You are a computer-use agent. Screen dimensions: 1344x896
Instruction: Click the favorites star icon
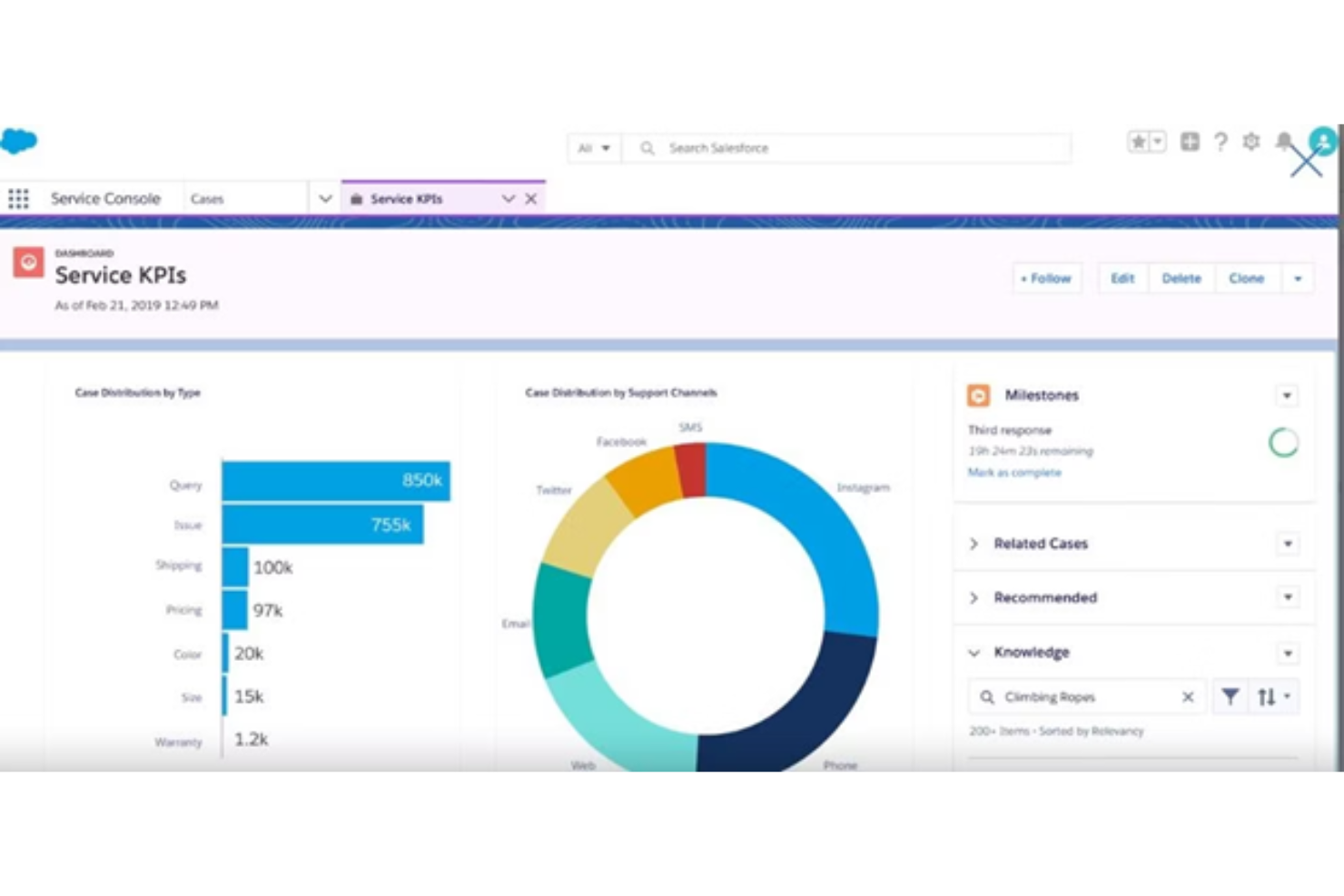click(x=1141, y=142)
